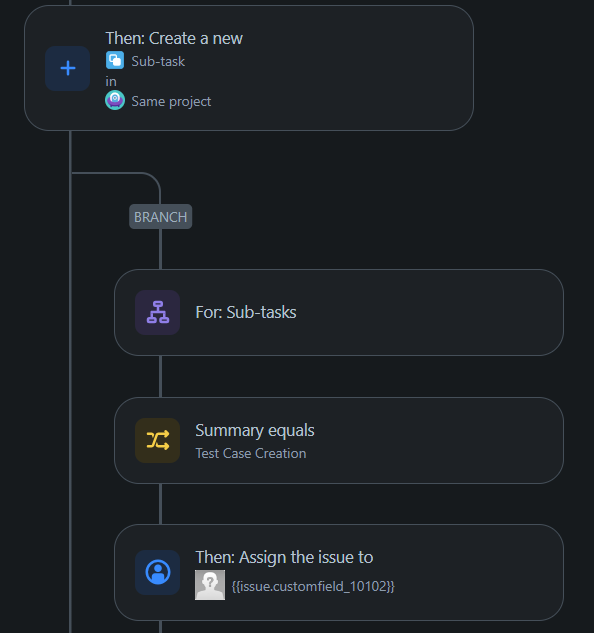Open the 'Then: Create a new' action card
This screenshot has width=594, height=633.
coord(249,68)
